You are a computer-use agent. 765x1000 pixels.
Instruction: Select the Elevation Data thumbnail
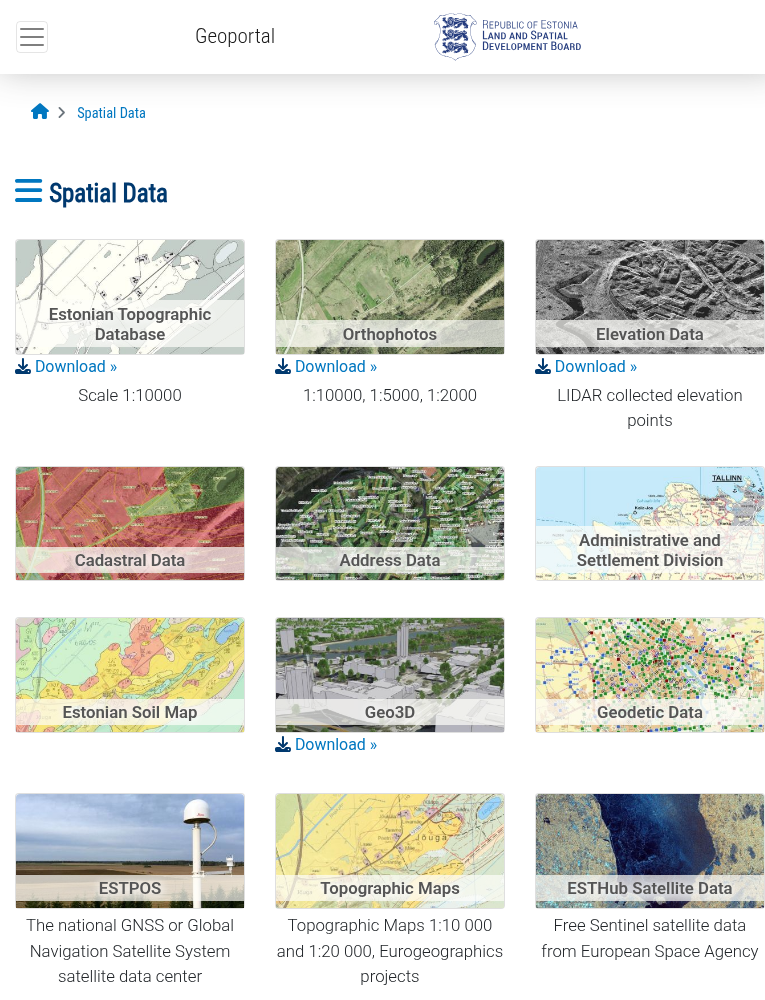point(650,296)
